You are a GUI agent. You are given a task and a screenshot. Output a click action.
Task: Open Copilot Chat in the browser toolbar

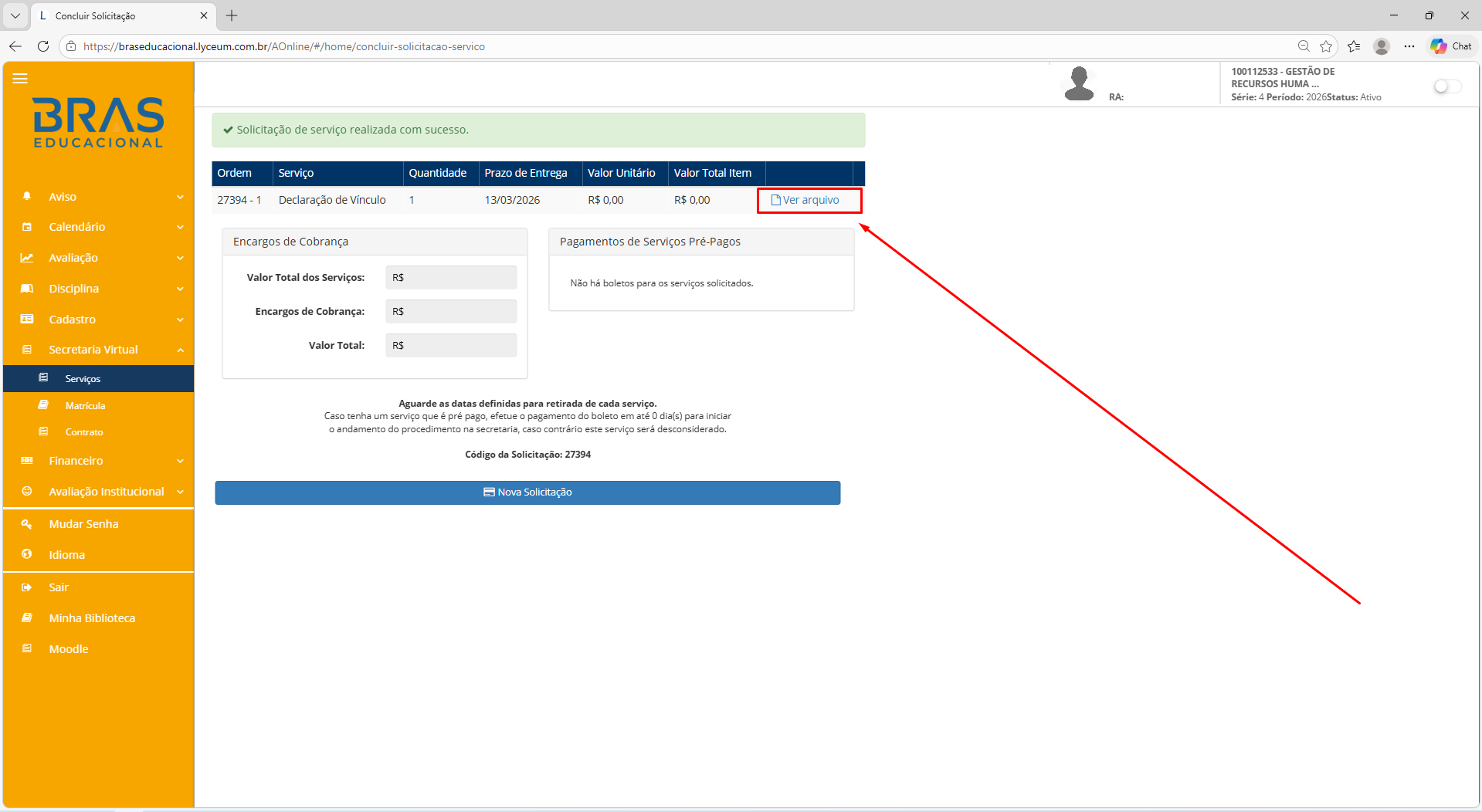pyautogui.click(x=1450, y=46)
